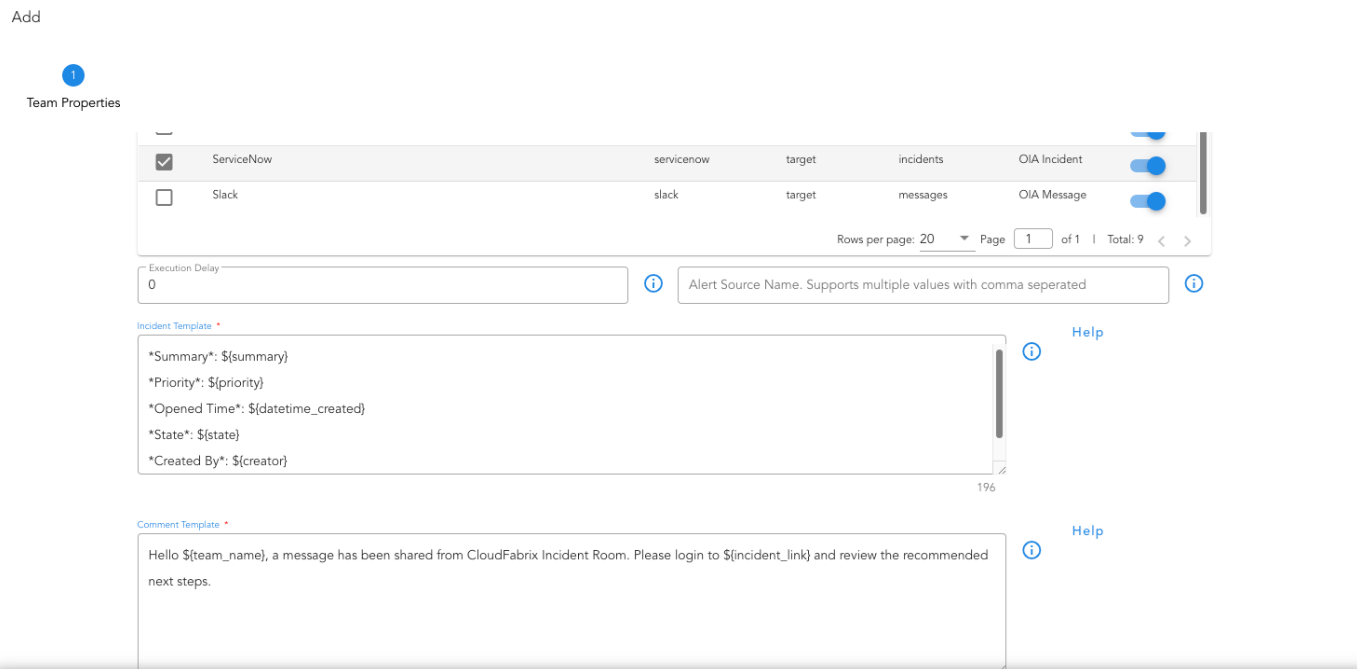Grab the Incident Template resize handle

pos(1001,469)
